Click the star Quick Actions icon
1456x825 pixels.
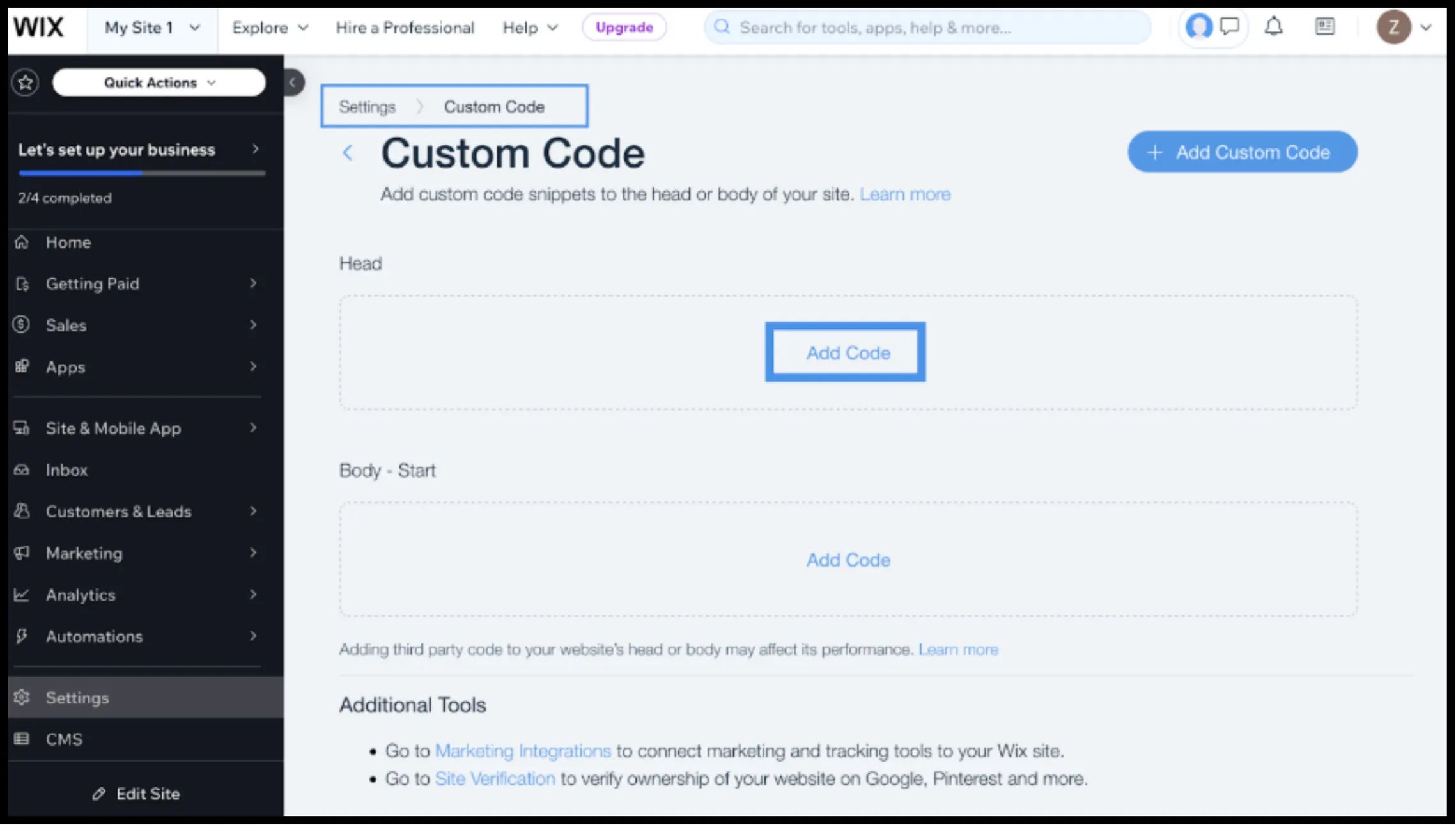point(26,82)
